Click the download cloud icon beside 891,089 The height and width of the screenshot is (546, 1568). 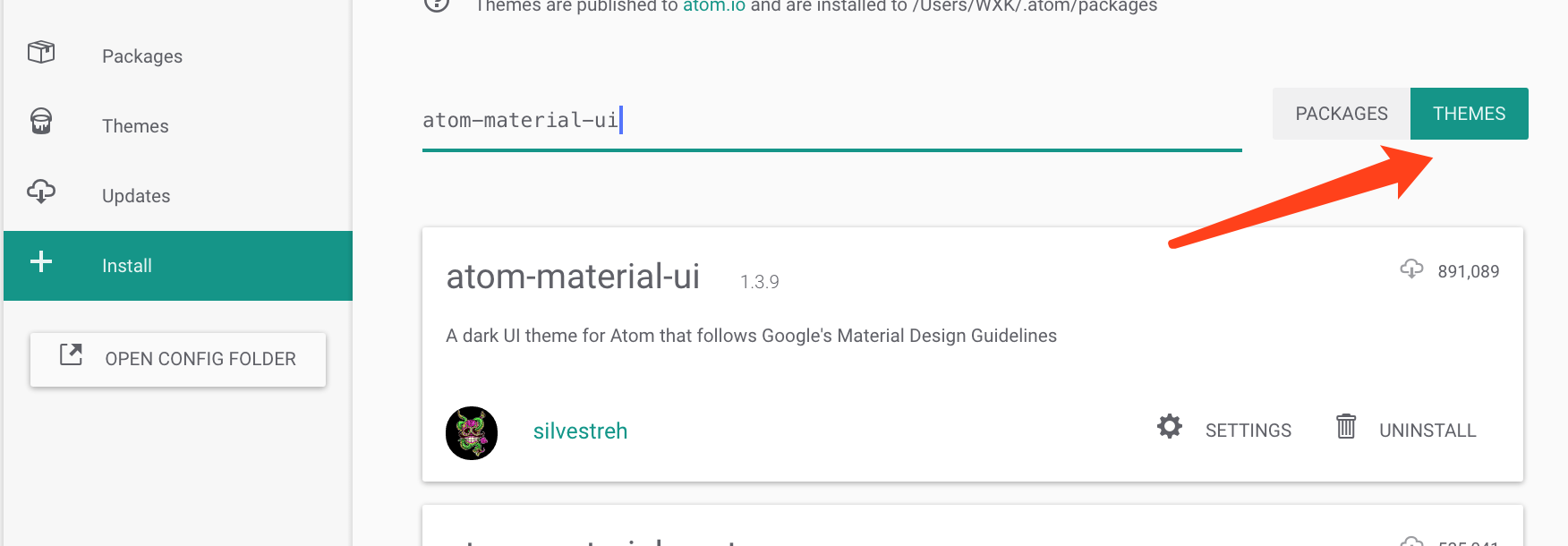1411,269
